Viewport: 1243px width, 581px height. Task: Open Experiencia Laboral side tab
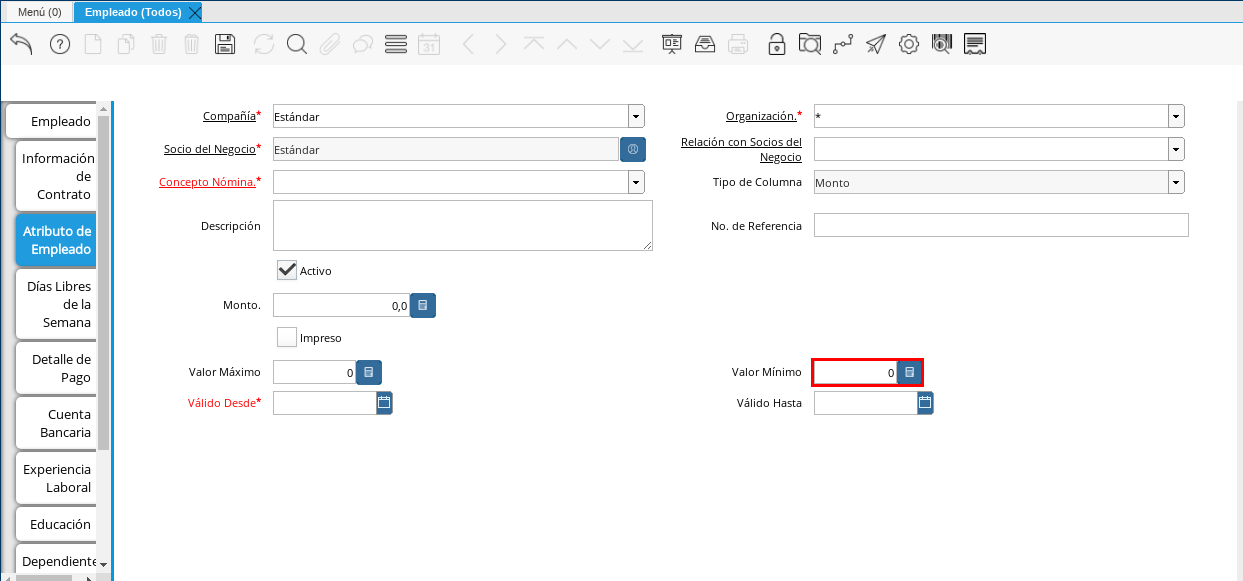tap(57, 478)
